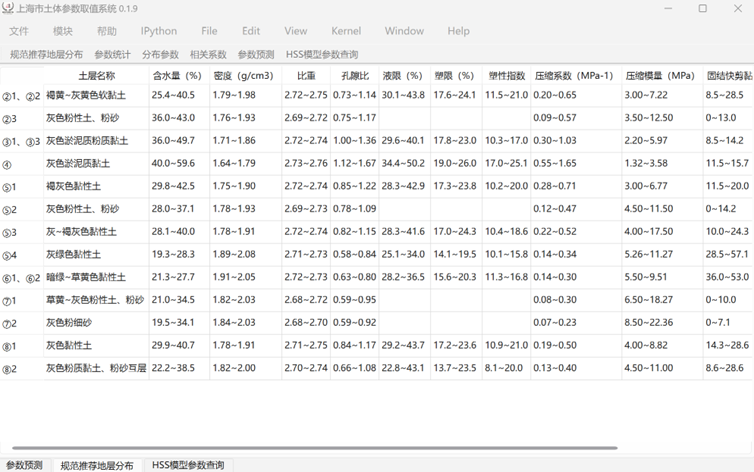Switch to the bottom 参数预测 tab
This screenshot has height=472, width=754.
24,465
